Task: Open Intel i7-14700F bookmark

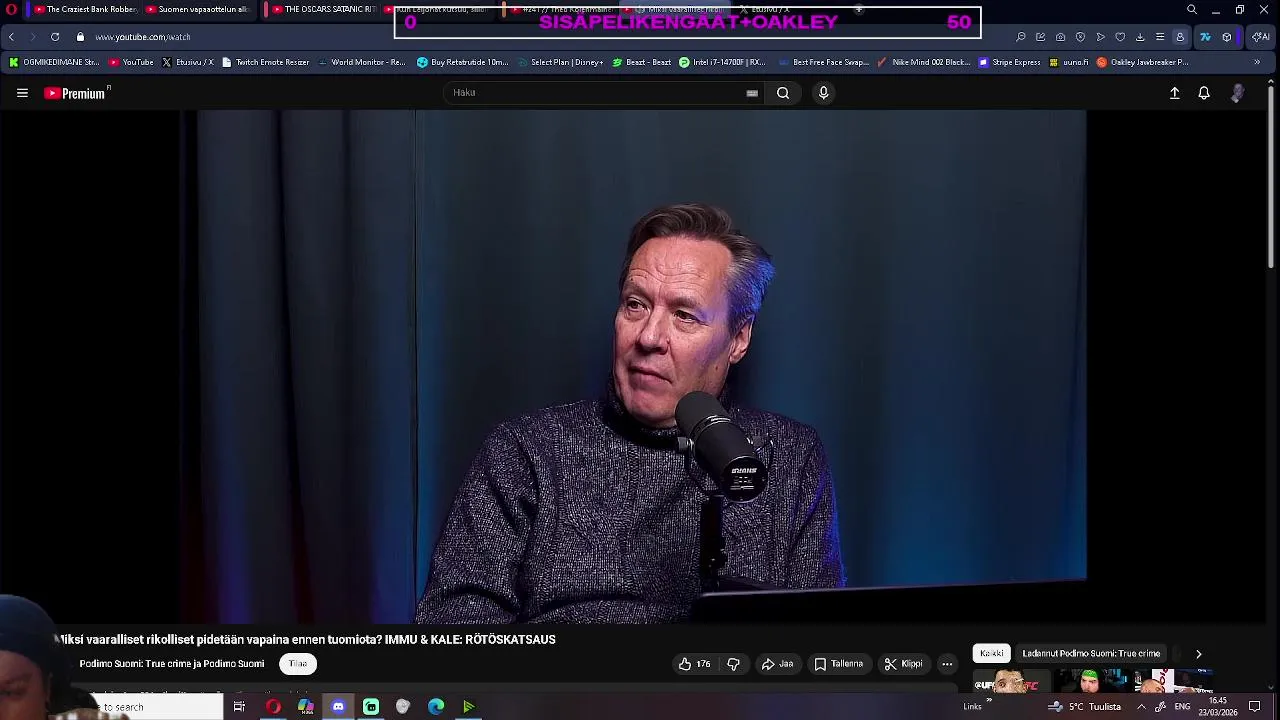Action: (722, 62)
